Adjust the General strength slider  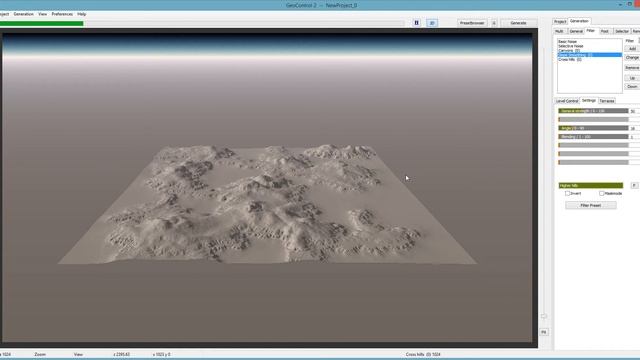pyautogui.click(x=593, y=111)
